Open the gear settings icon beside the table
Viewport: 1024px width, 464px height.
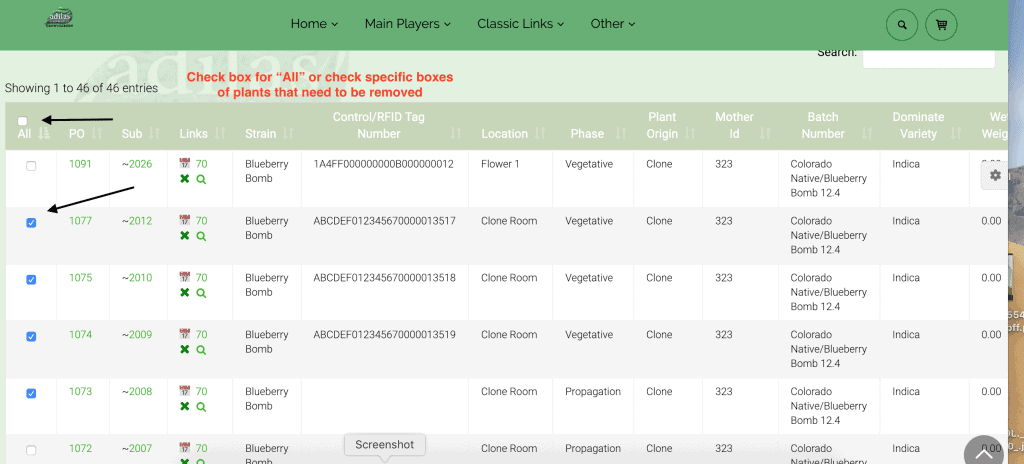(995, 175)
